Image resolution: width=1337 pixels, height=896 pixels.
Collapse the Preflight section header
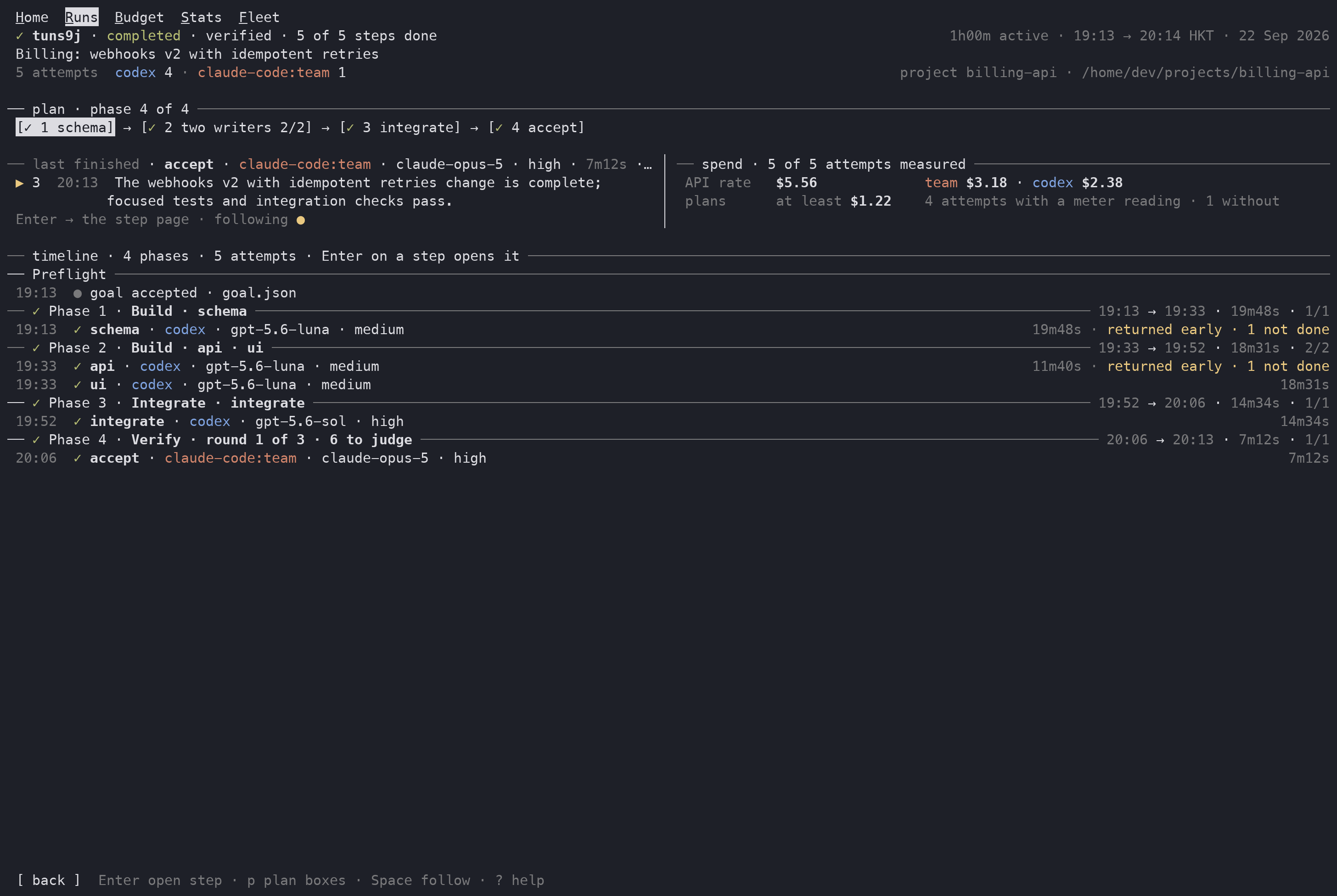tap(668, 274)
